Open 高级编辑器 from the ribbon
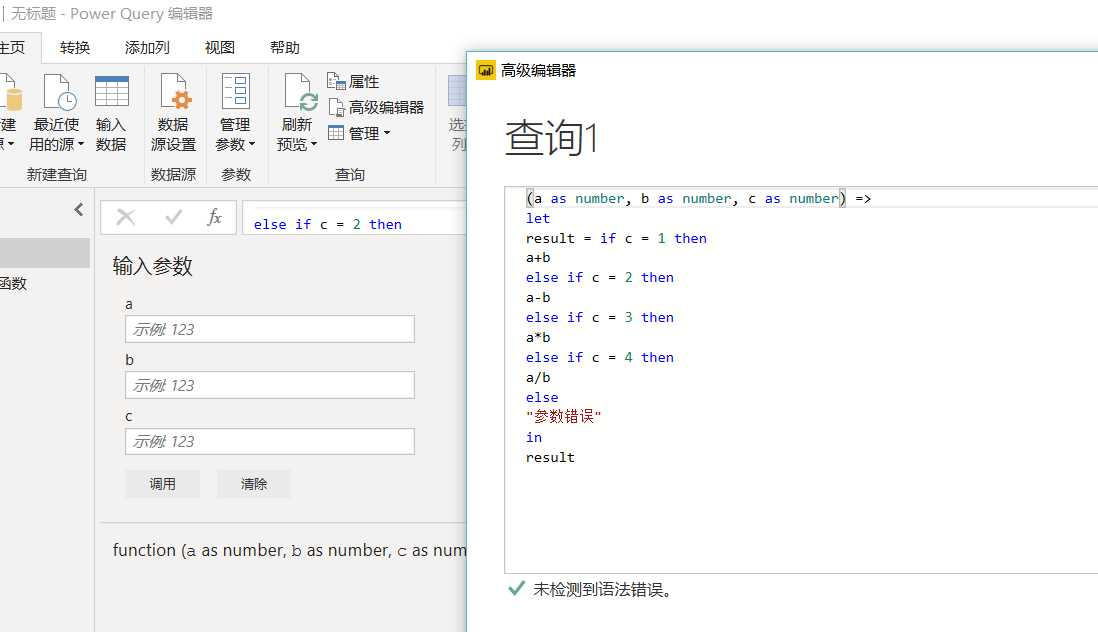 pyautogui.click(x=376, y=107)
